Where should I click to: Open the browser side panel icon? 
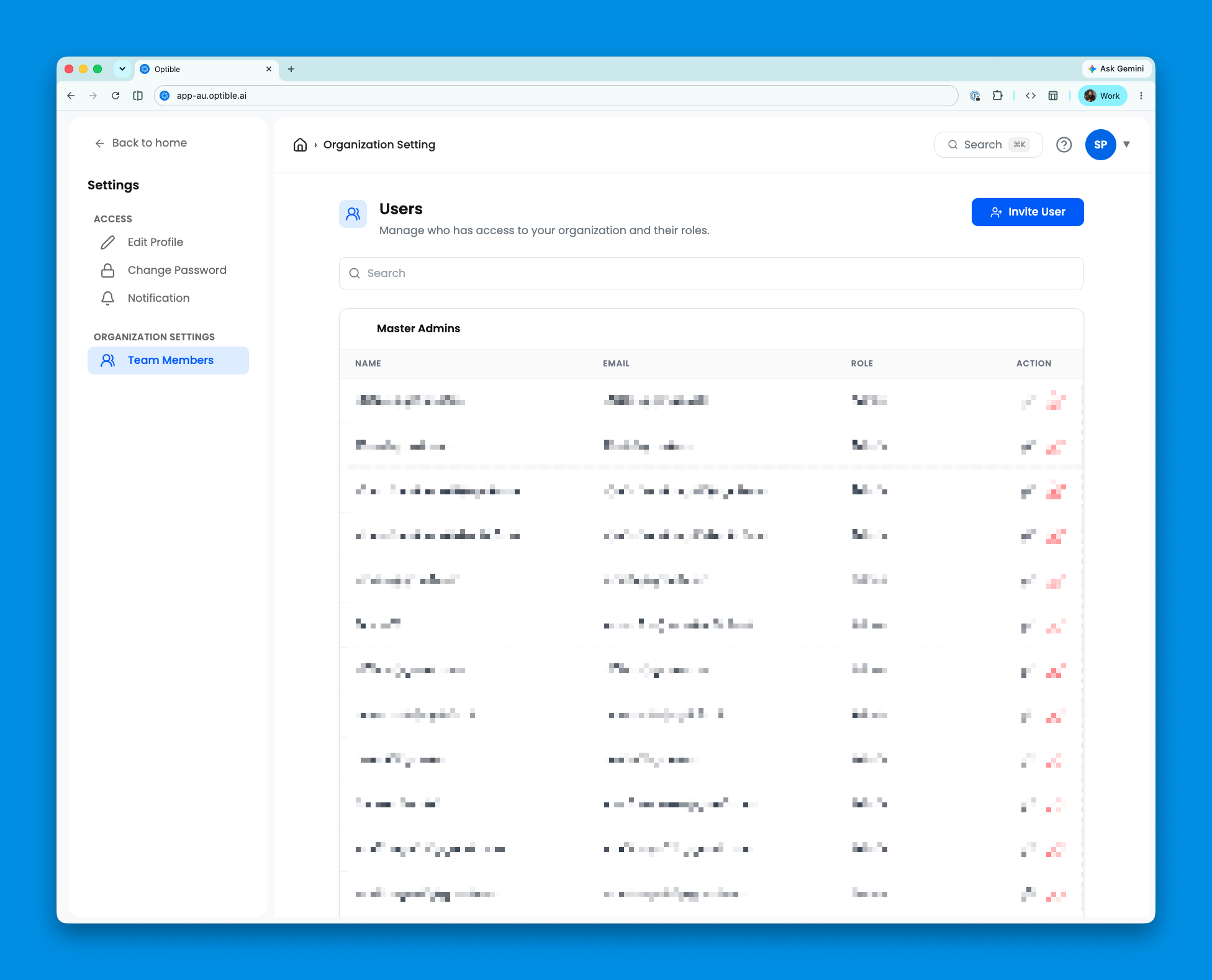coord(138,96)
